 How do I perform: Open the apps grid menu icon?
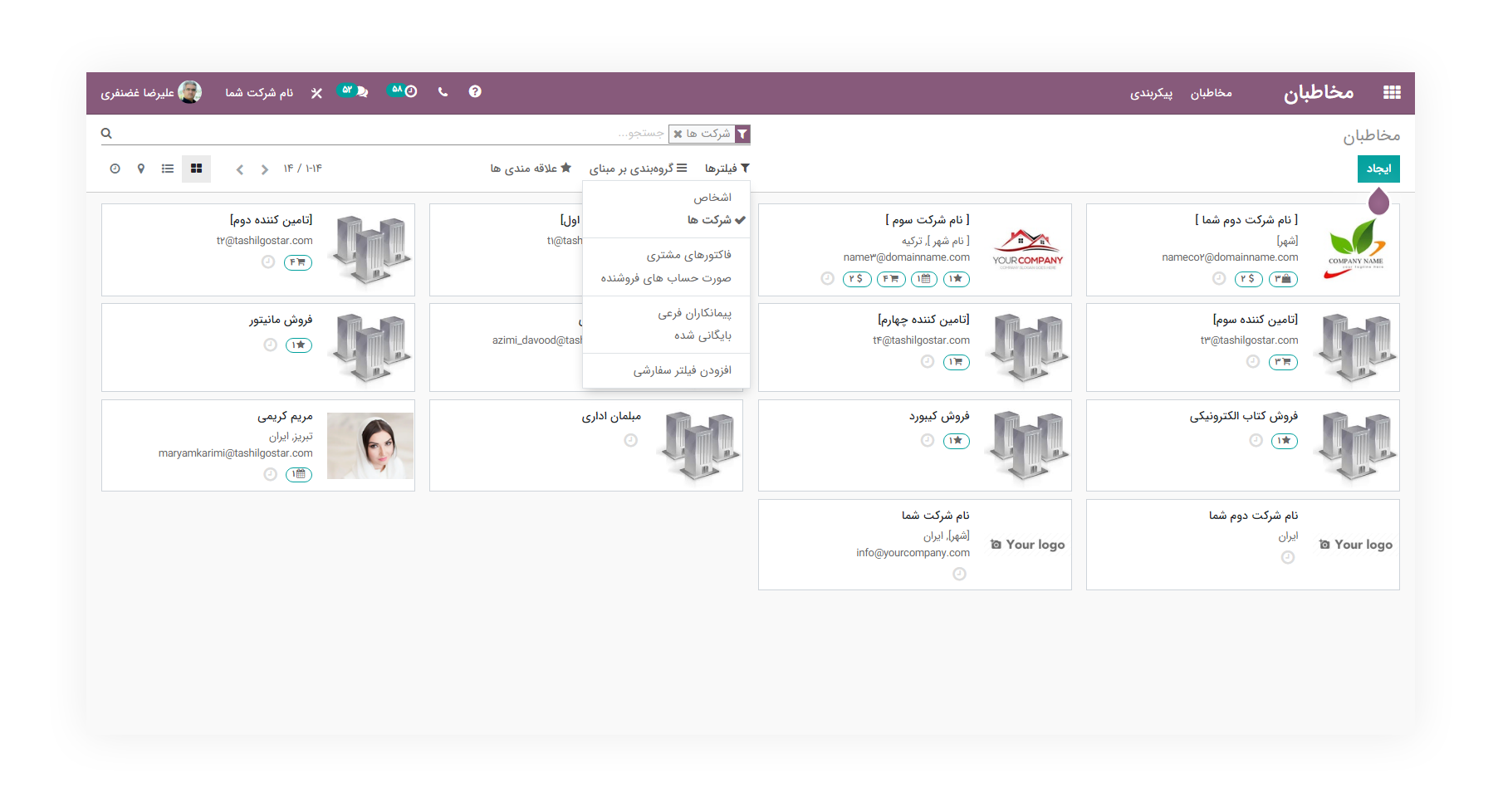(1392, 92)
